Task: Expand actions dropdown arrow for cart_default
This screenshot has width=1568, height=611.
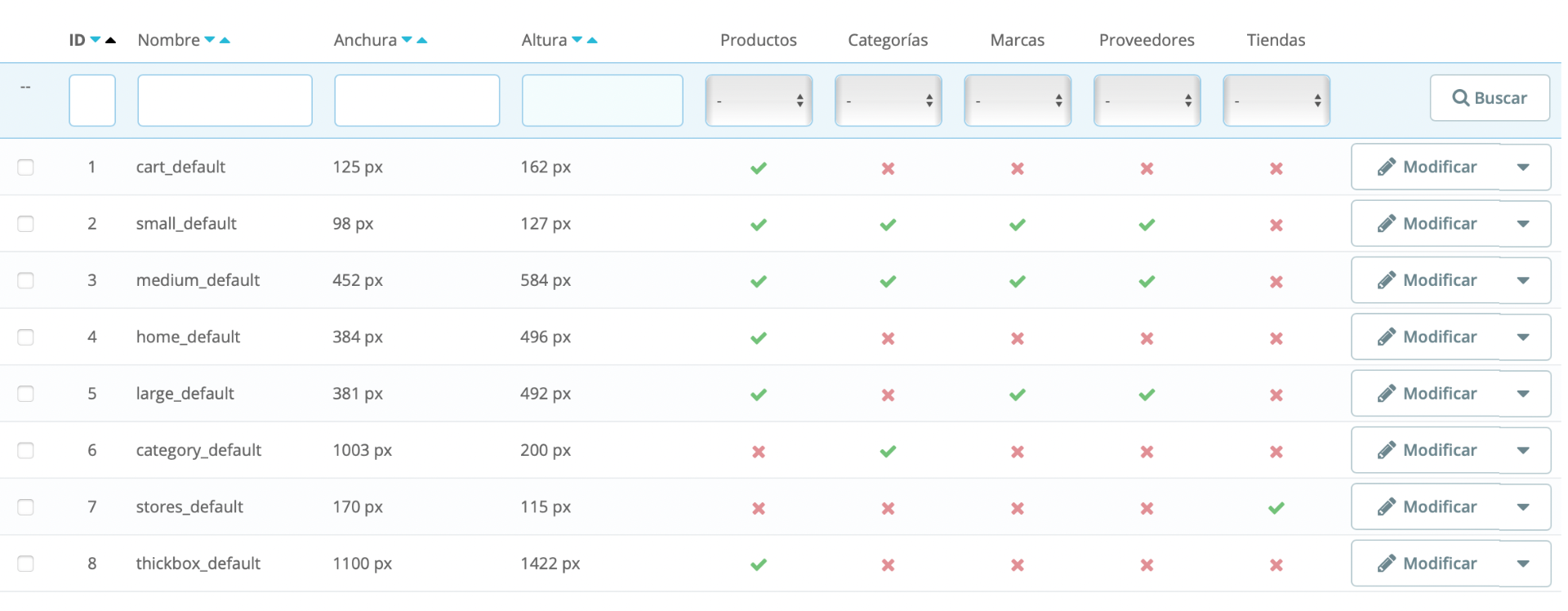Action: click(1524, 167)
